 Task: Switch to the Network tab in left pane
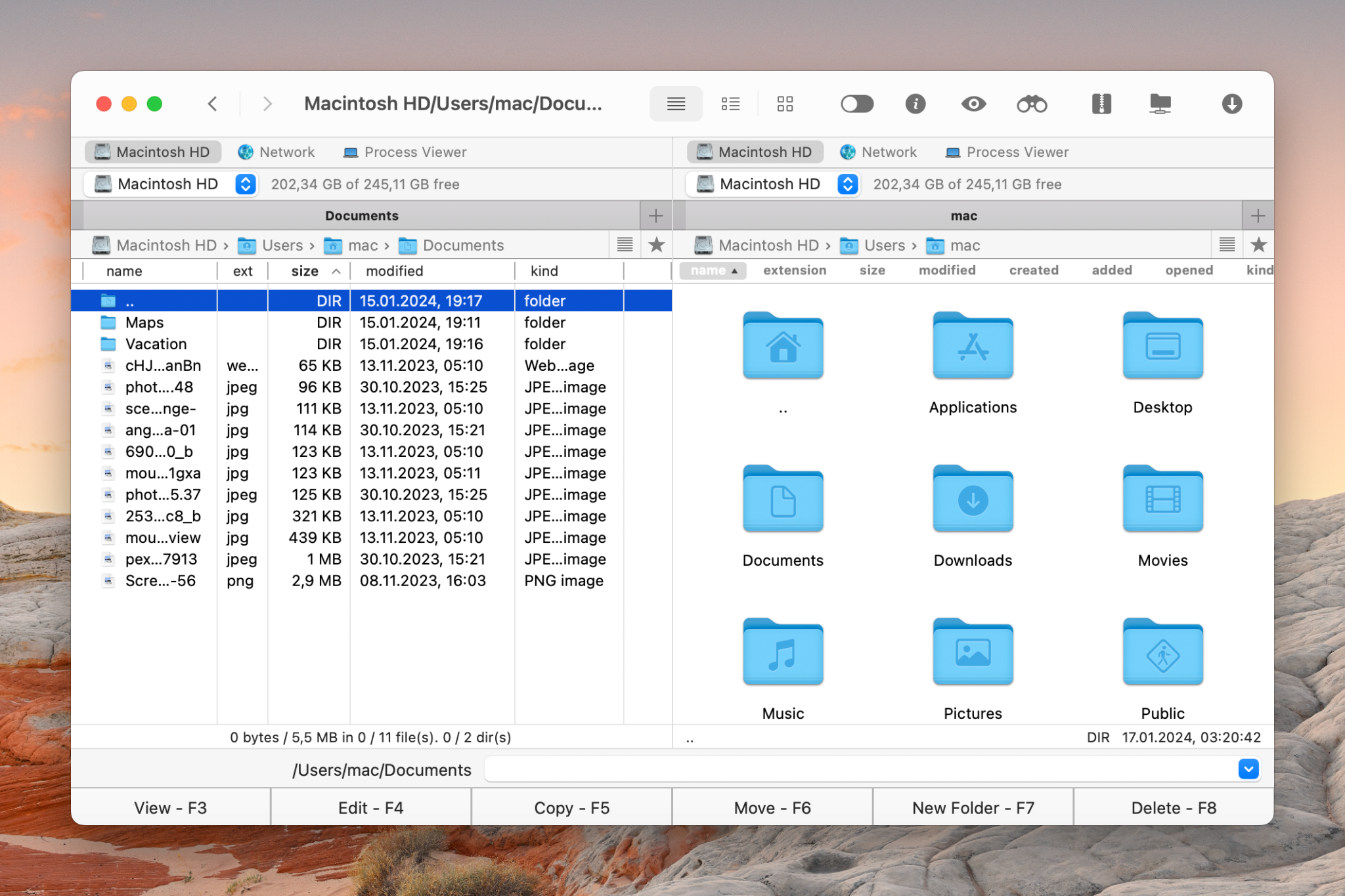(276, 152)
